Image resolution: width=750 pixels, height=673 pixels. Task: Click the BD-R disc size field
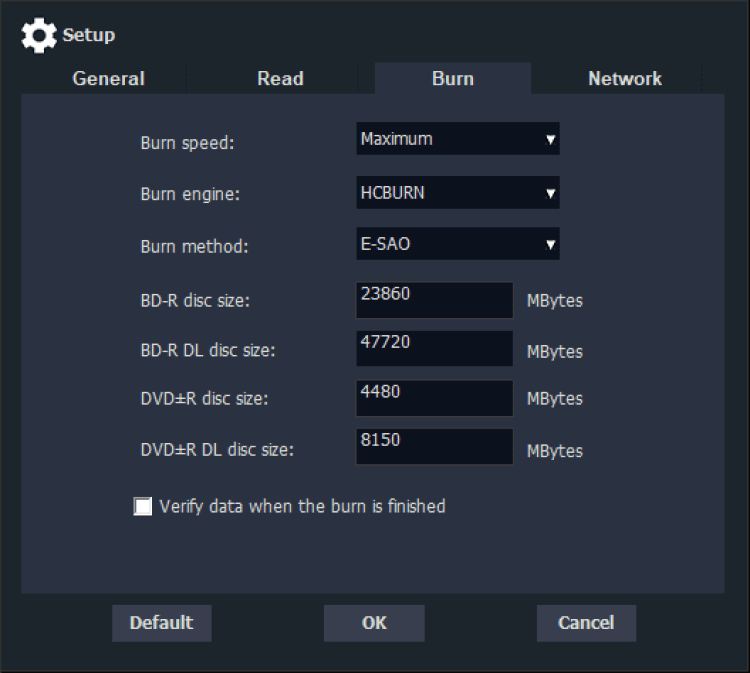click(x=434, y=300)
